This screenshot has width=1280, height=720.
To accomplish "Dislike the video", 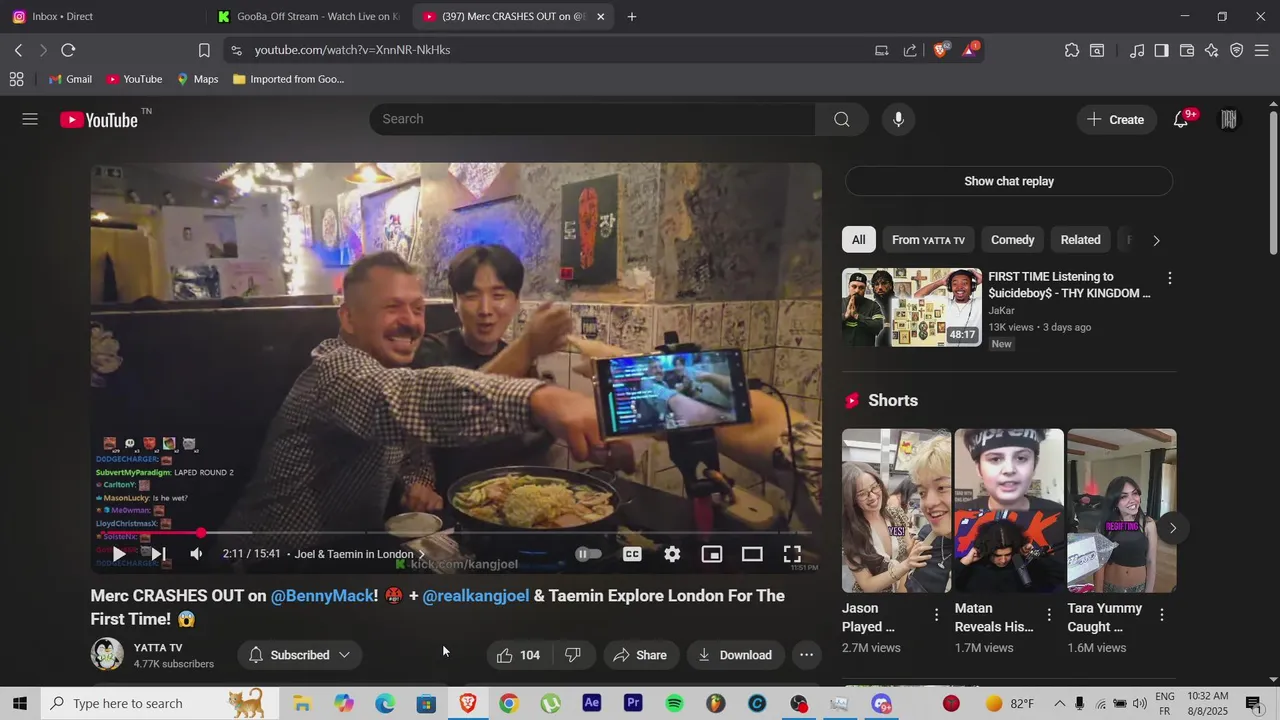I will pos(573,655).
